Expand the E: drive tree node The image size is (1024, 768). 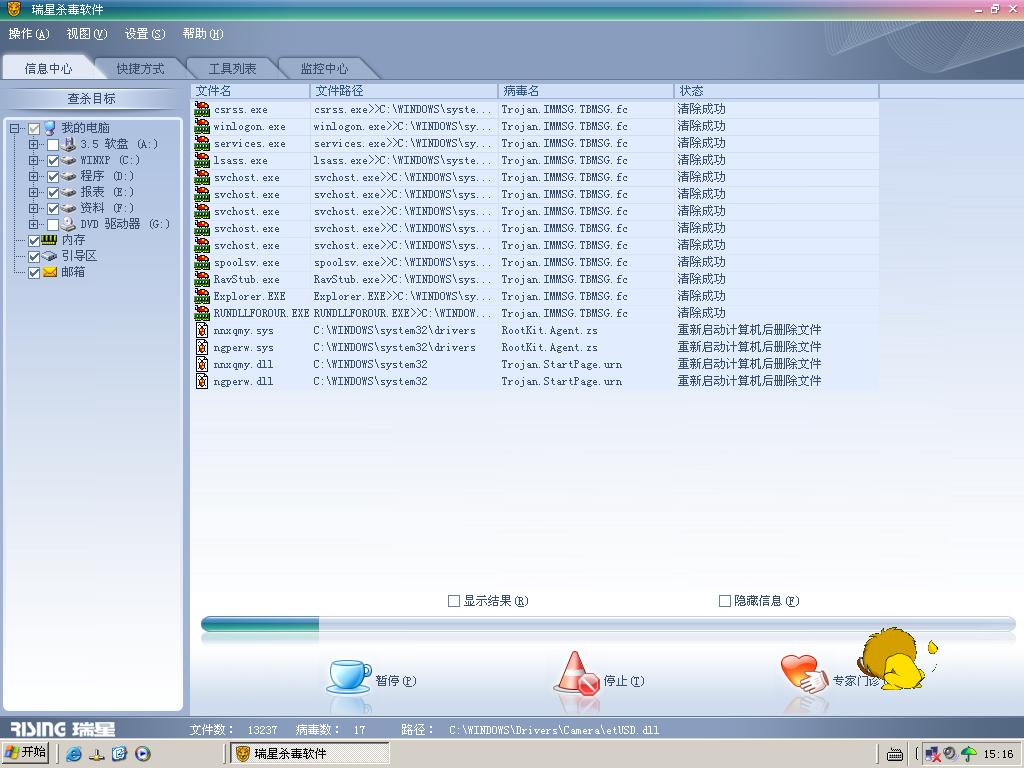coord(33,193)
